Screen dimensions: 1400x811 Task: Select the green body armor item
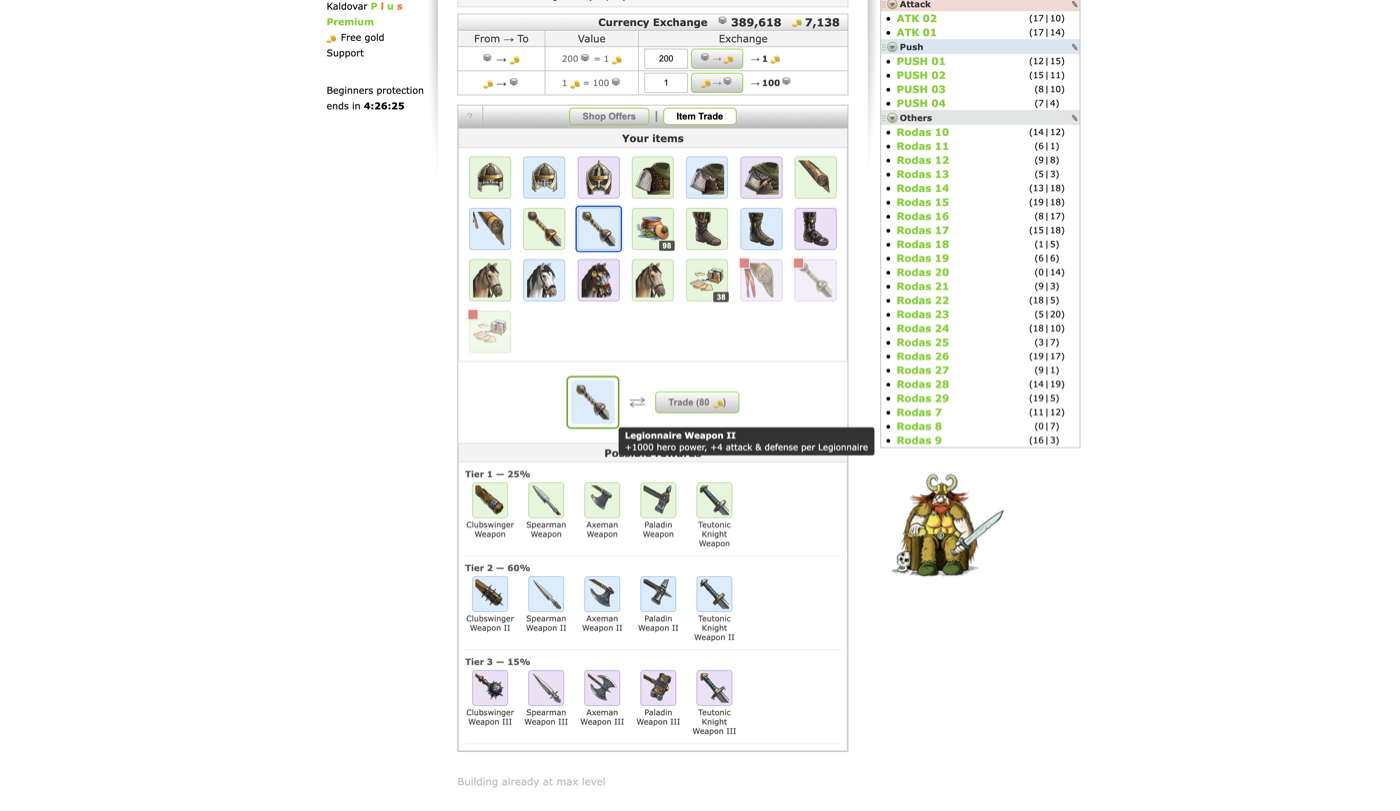click(x=652, y=178)
